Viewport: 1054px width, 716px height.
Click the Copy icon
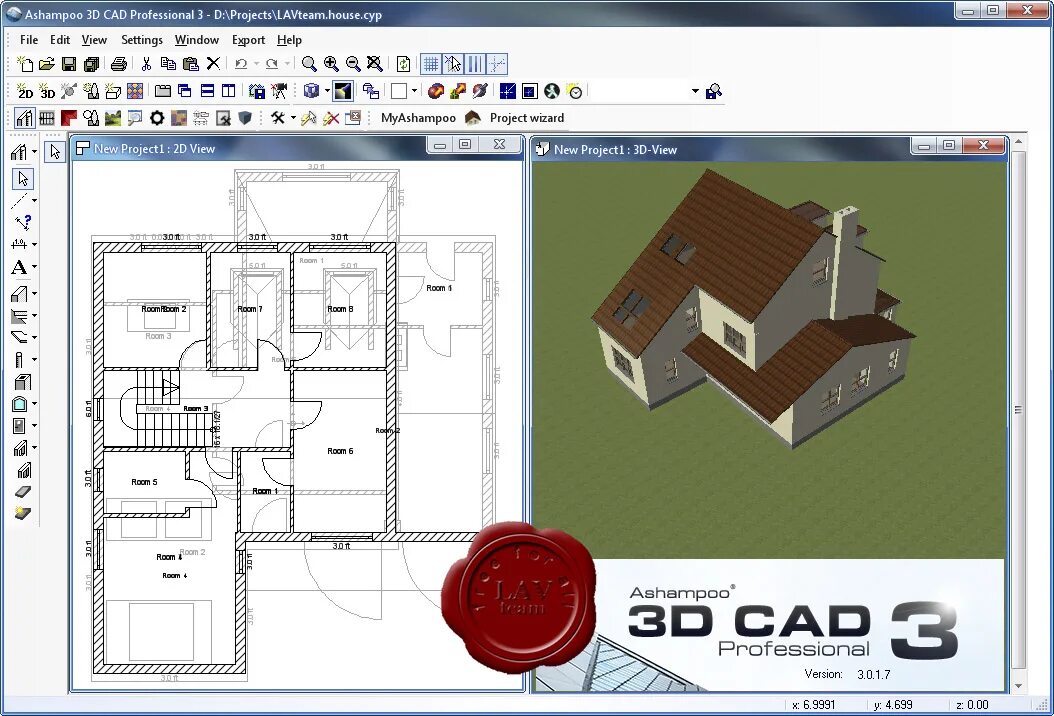tap(168, 64)
